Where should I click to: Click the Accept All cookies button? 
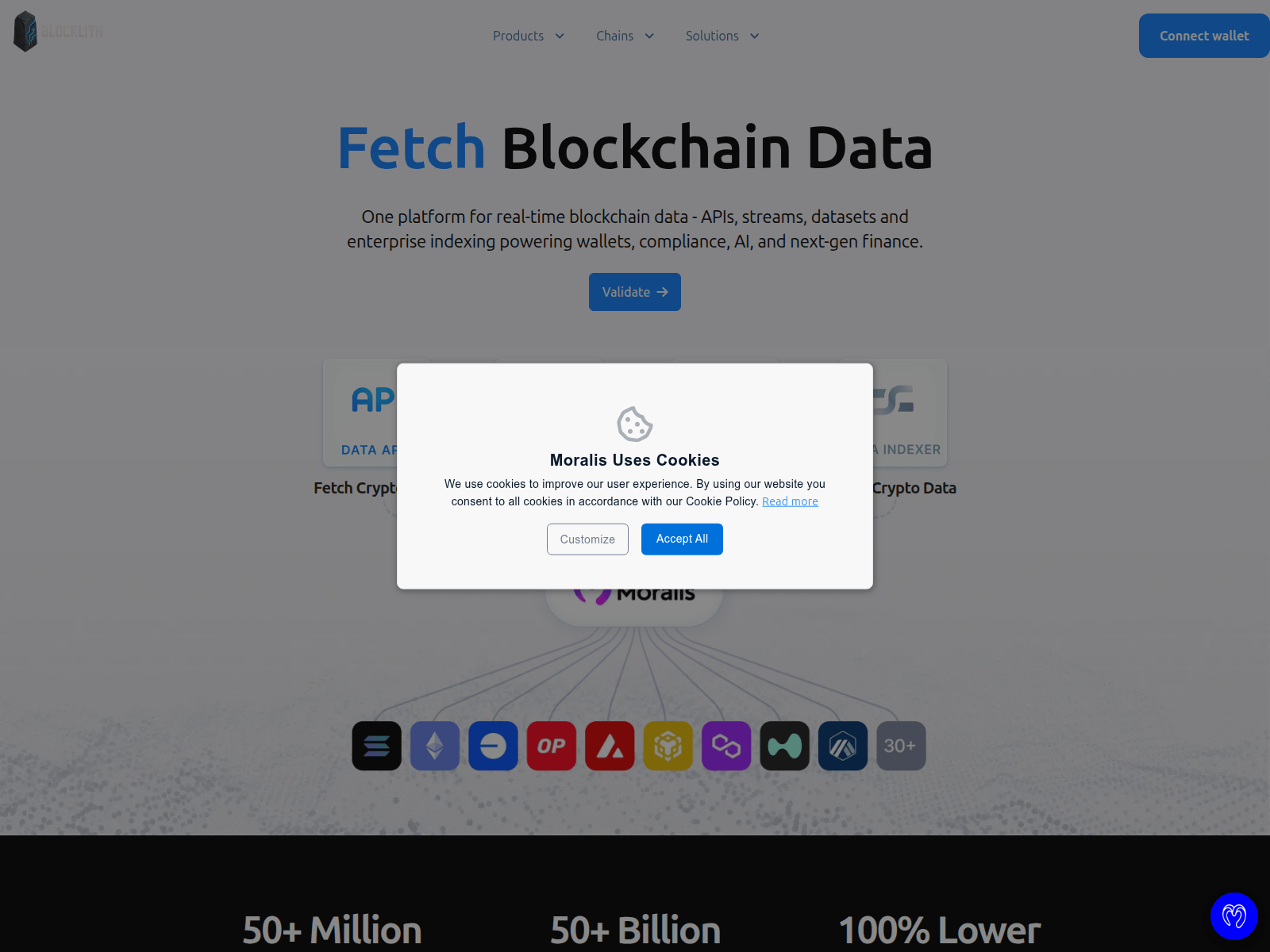tap(682, 539)
